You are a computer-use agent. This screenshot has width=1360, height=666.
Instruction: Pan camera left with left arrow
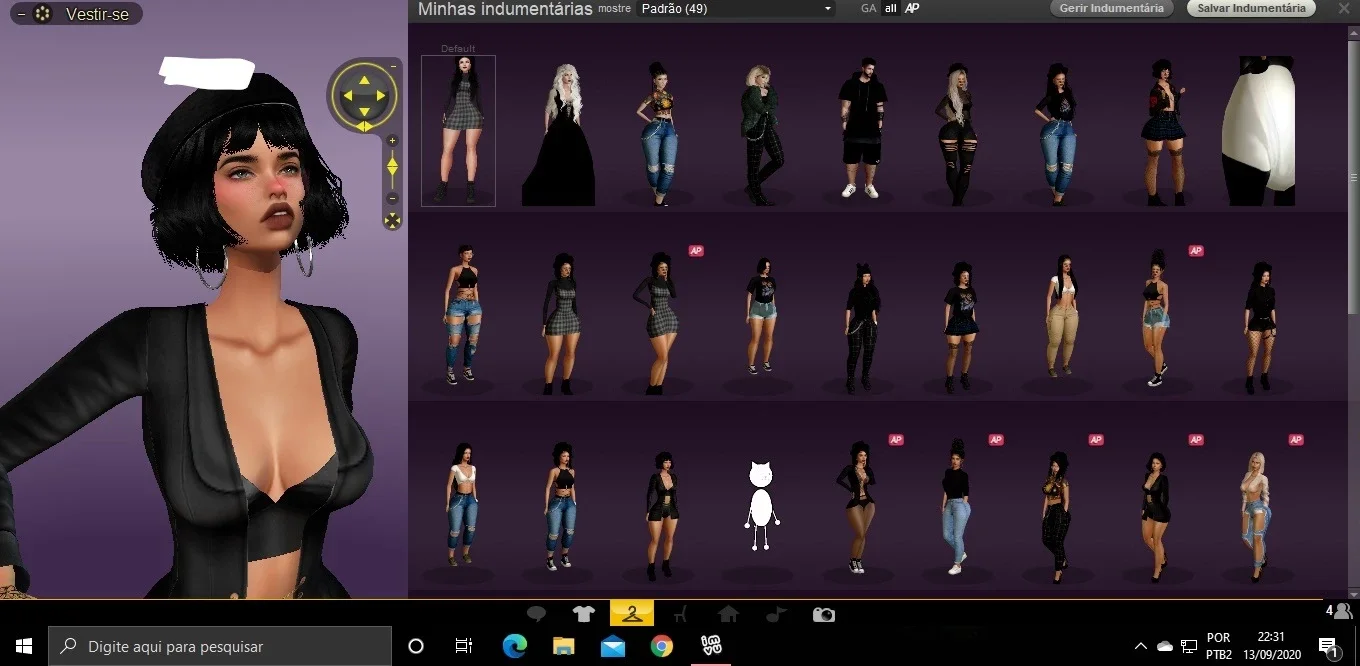coord(348,96)
